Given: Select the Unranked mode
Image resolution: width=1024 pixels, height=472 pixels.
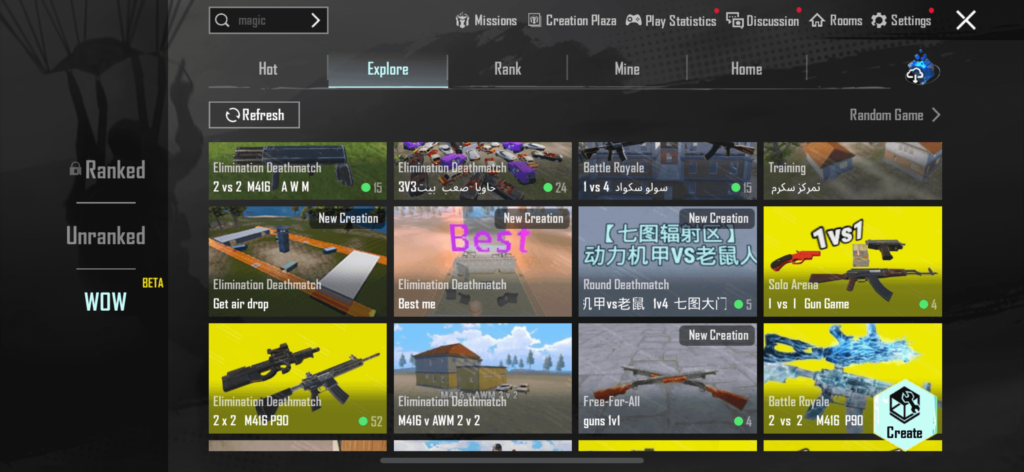Looking at the screenshot, I should [106, 236].
